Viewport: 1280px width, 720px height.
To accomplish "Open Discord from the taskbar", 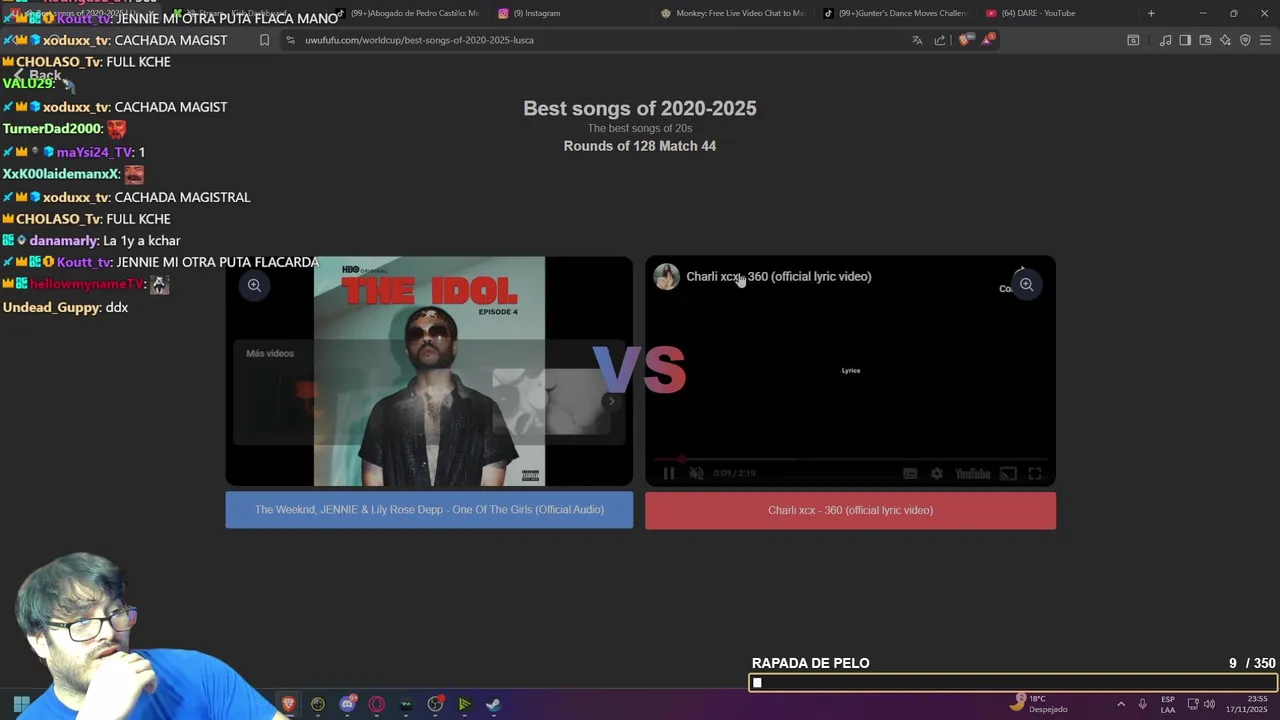I will coord(347,704).
